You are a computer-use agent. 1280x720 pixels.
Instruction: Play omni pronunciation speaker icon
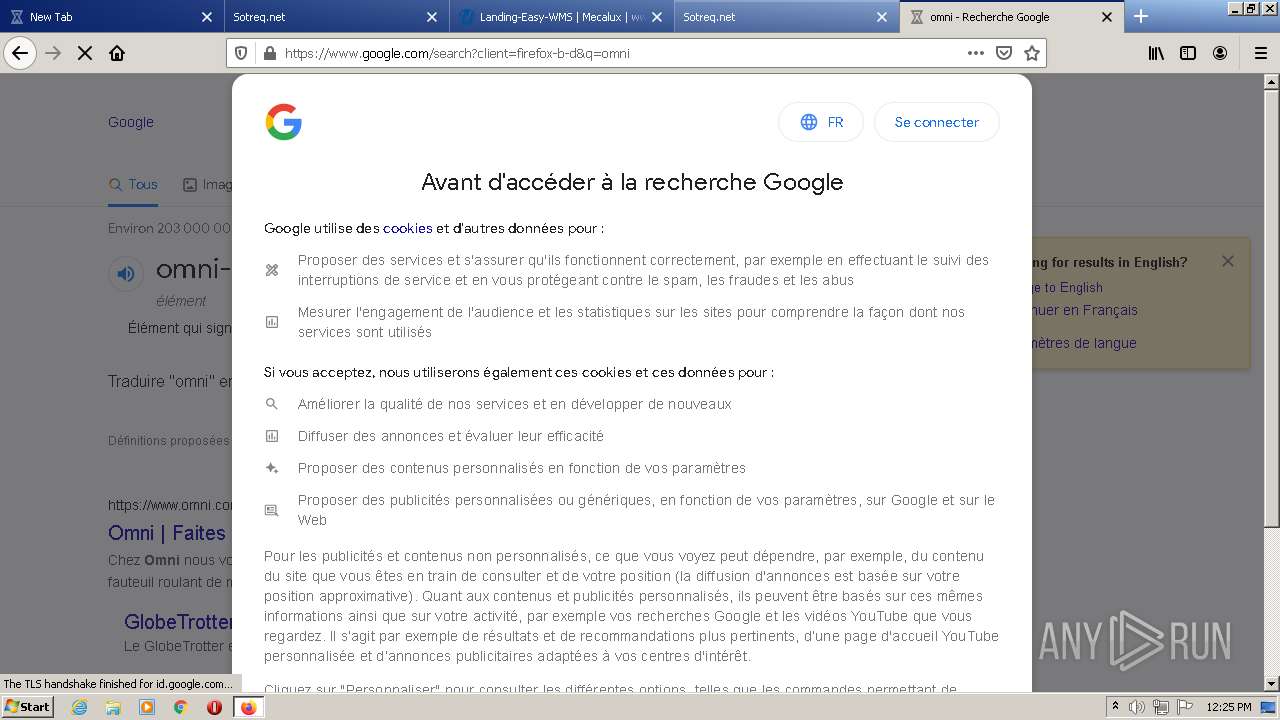[125, 273]
